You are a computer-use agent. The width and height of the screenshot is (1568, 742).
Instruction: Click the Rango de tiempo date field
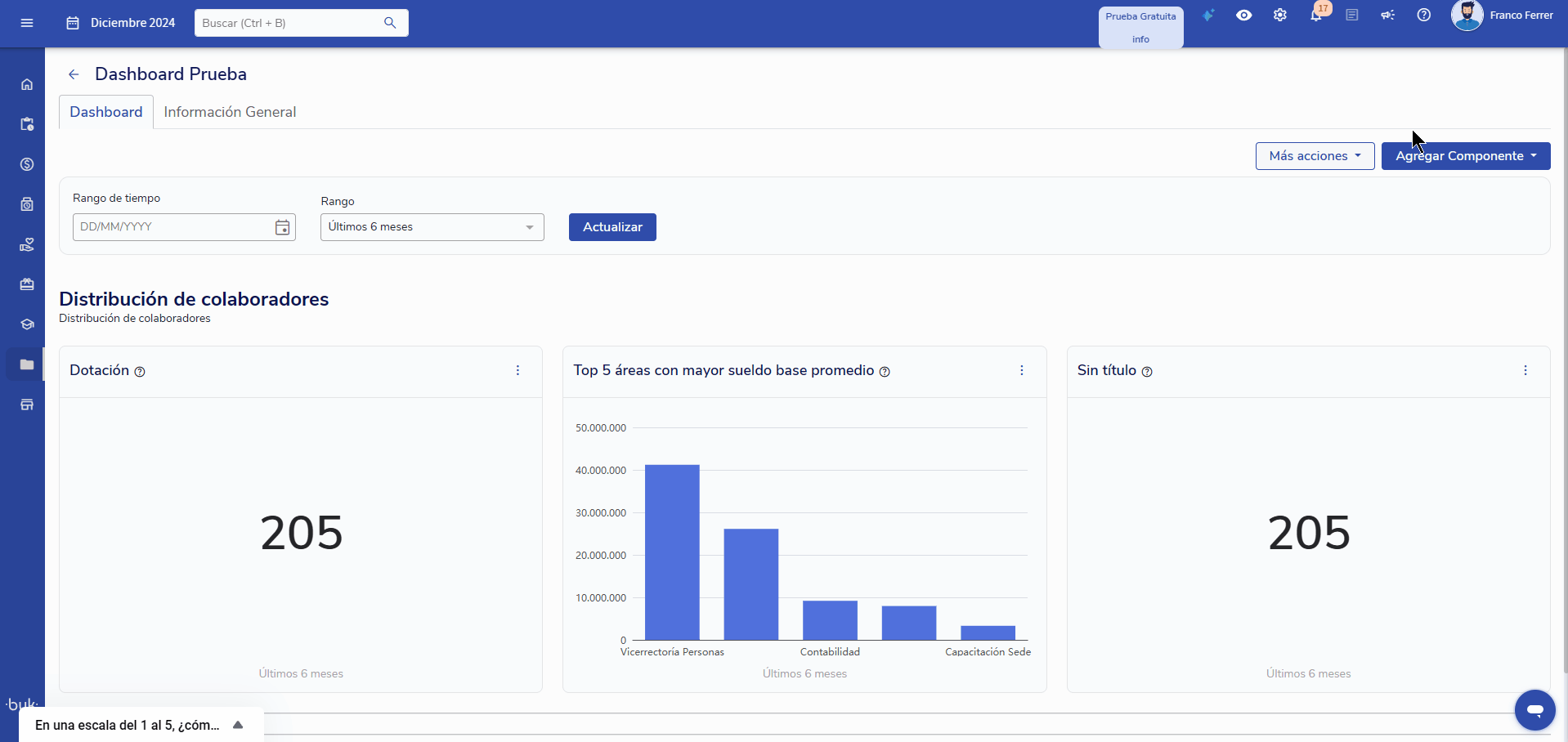click(173, 227)
